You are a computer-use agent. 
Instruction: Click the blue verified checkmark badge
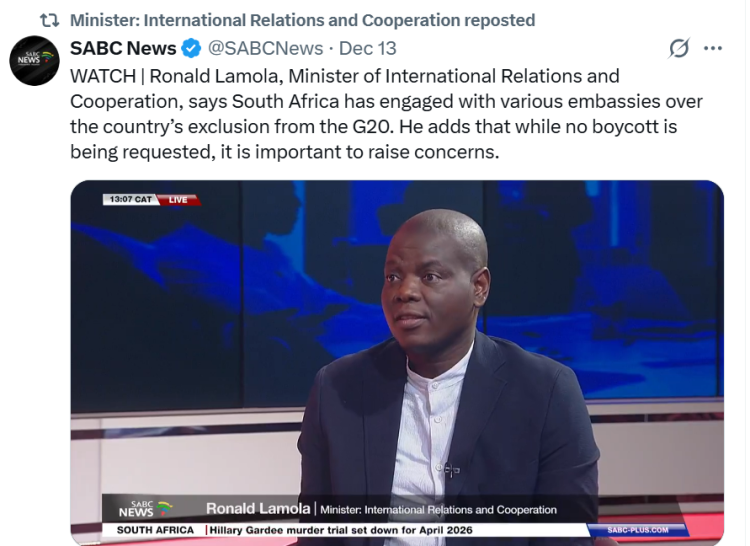[x=192, y=48]
